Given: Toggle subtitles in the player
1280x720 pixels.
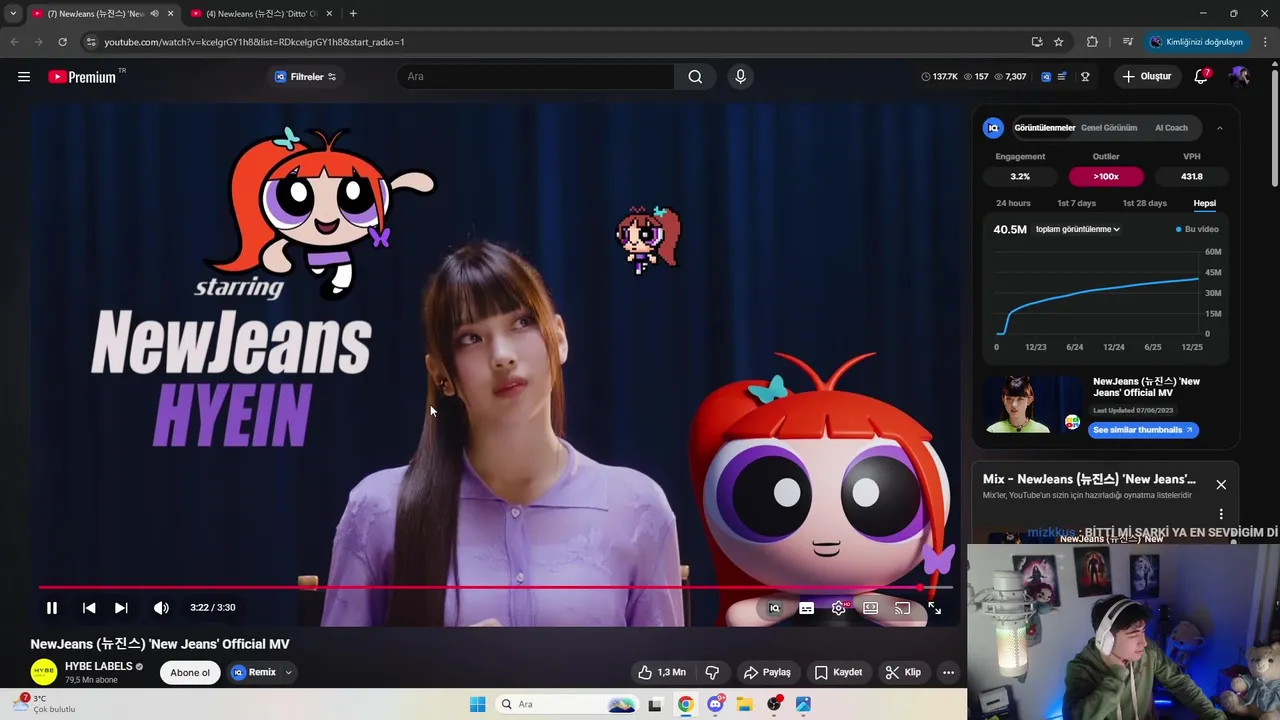Looking at the screenshot, I should [806, 608].
